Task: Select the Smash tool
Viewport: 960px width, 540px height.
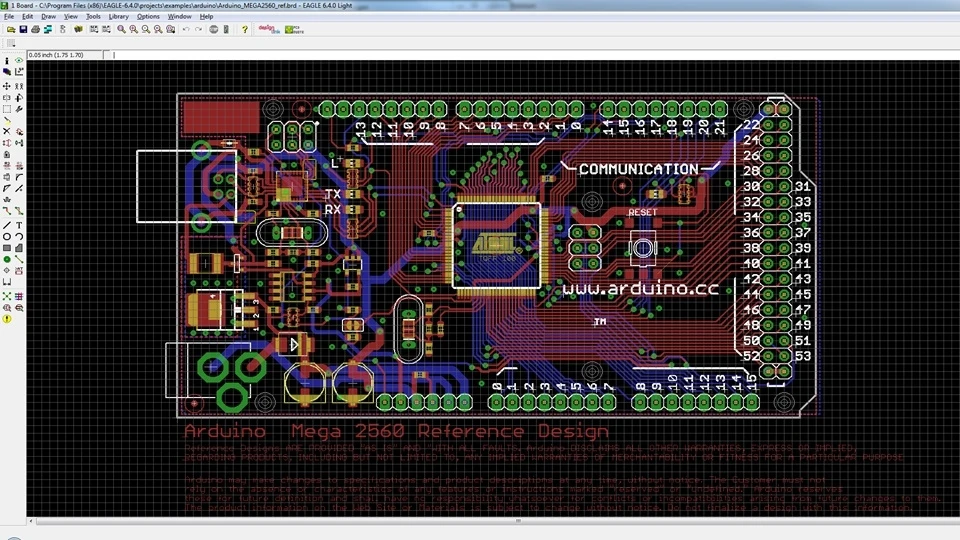Action: (7, 177)
